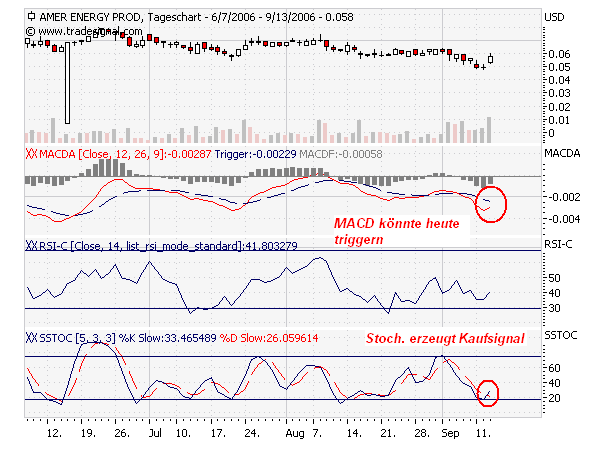The image size is (600, 450).
Task: Click the USD currency label
Action: pos(554,17)
